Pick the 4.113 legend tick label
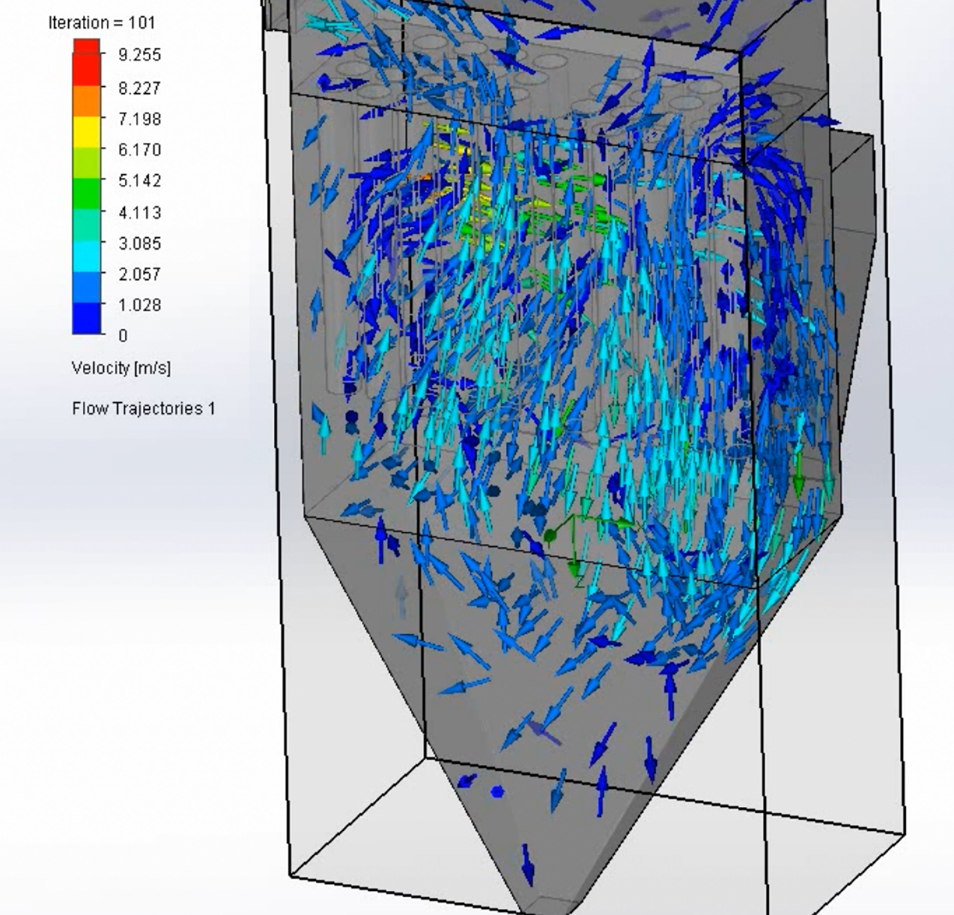 pos(139,212)
